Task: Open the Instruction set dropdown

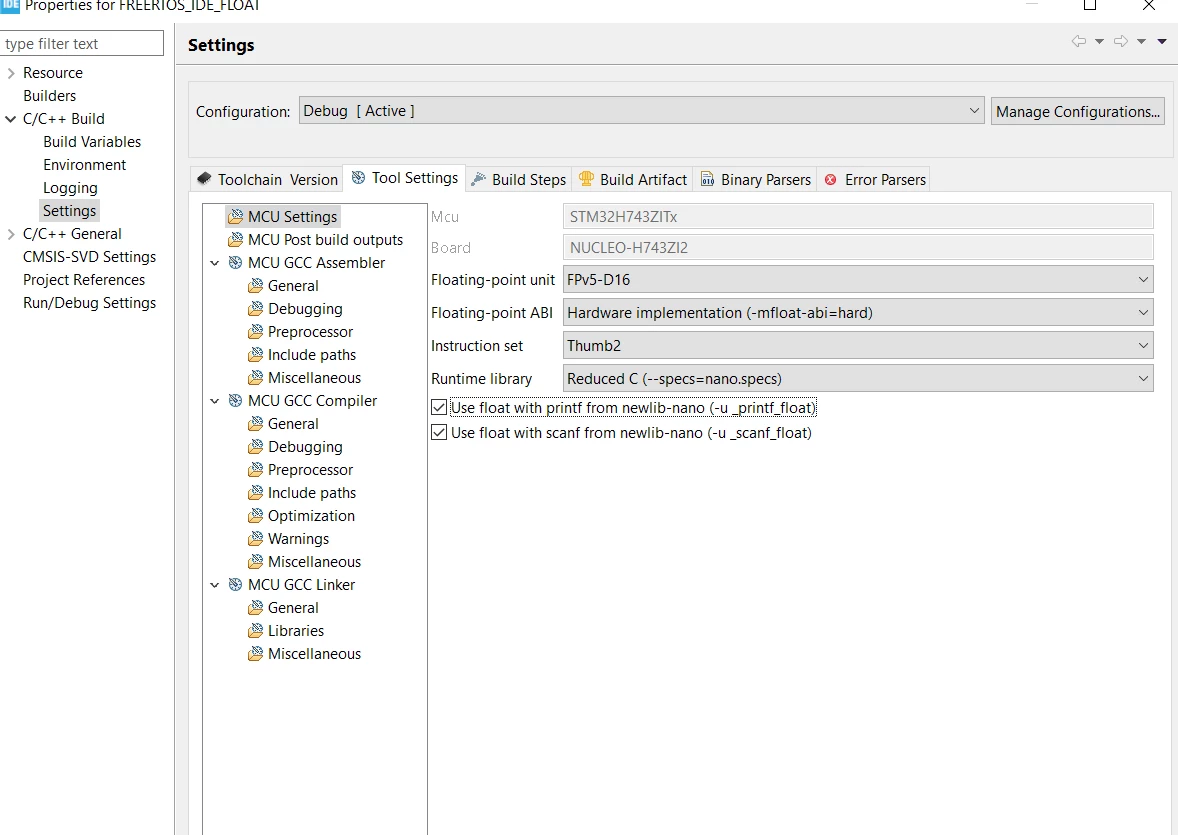Action: 858,345
